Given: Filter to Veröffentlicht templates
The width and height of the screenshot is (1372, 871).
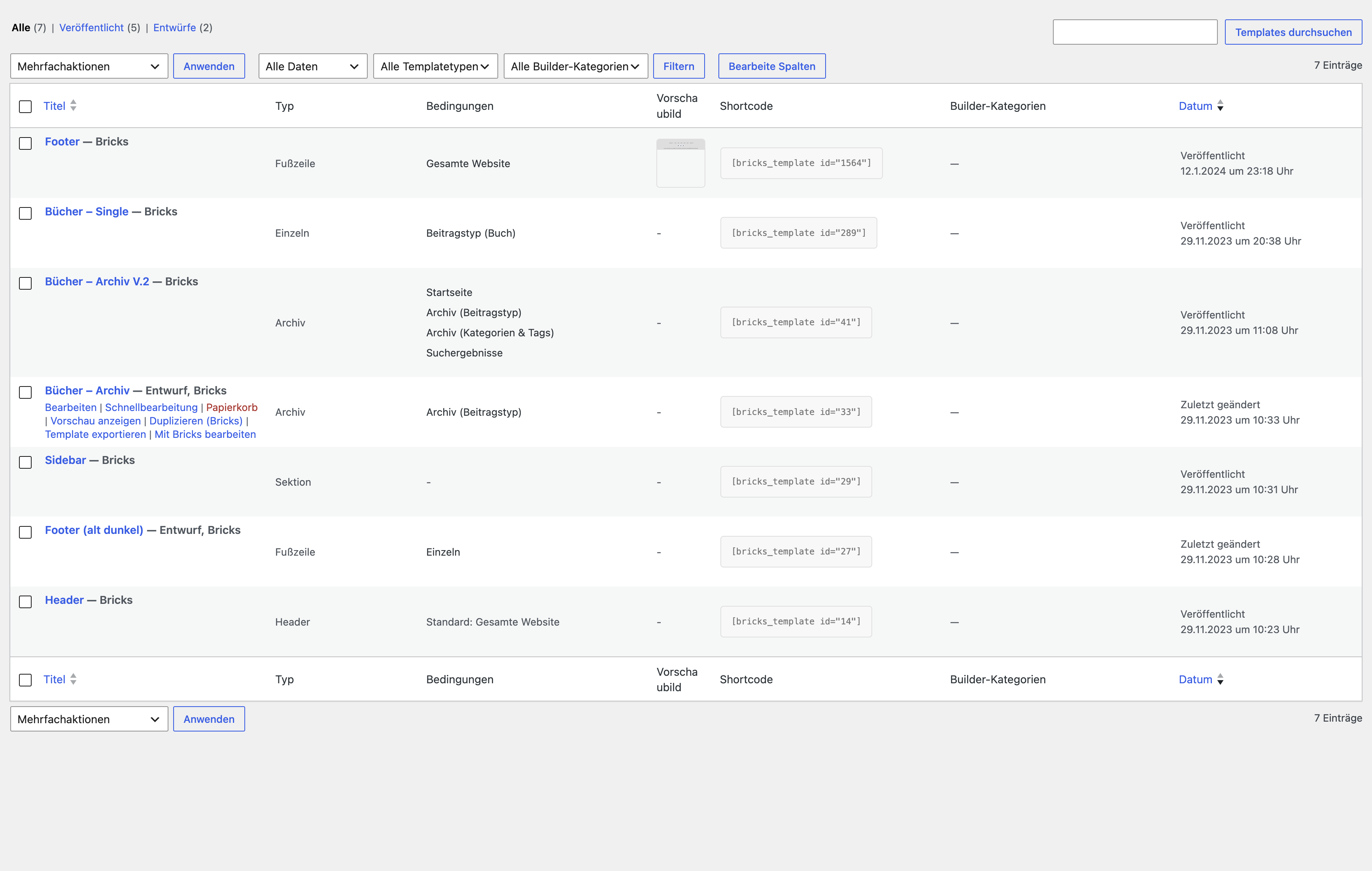Looking at the screenshot, I should pyautogui.click(x=91, y=27).
